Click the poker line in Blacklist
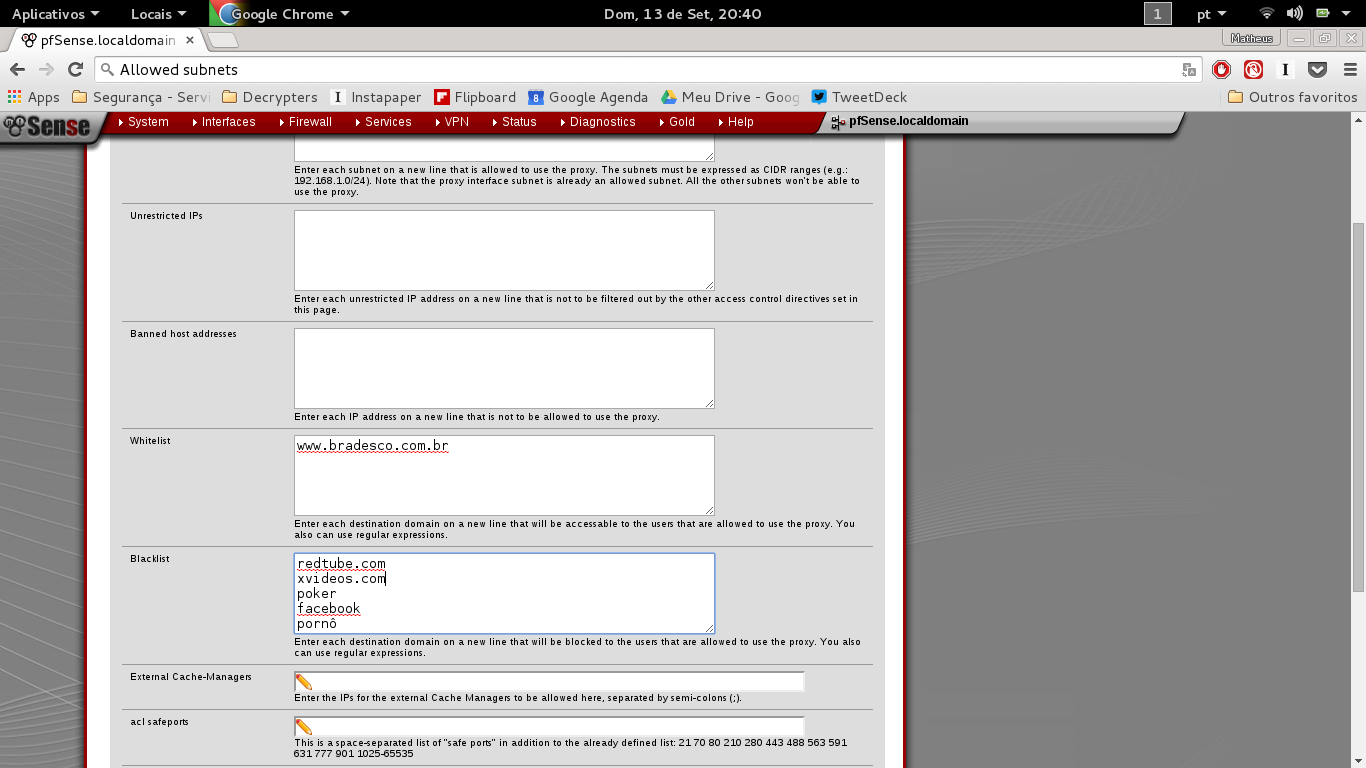This screenshot has width=1366, height=768. click(x=317, y=594)
